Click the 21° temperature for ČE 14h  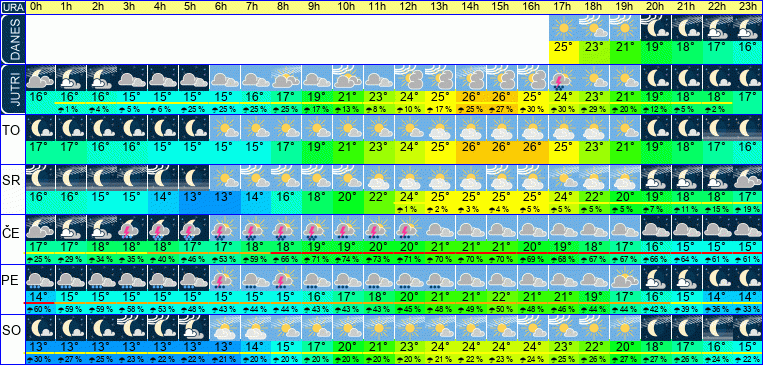[x=471, y=247]
